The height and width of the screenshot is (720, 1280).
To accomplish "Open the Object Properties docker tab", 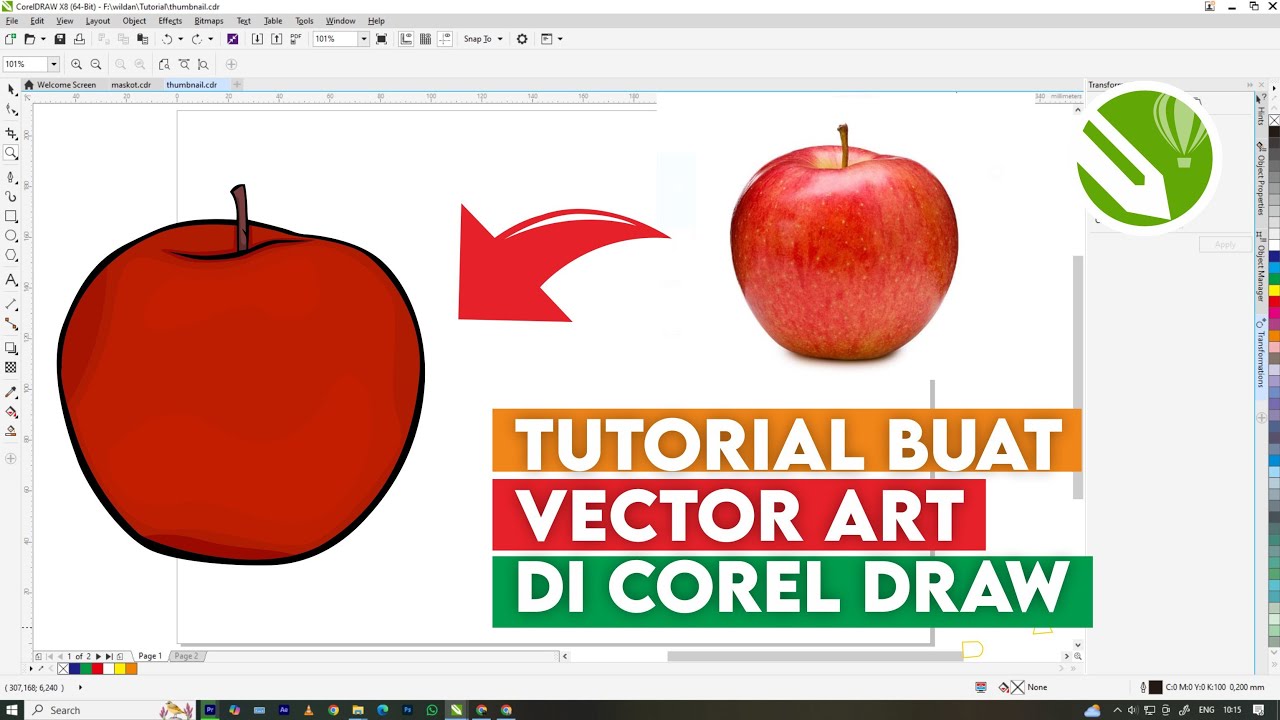I will [x=1261, y=178].
